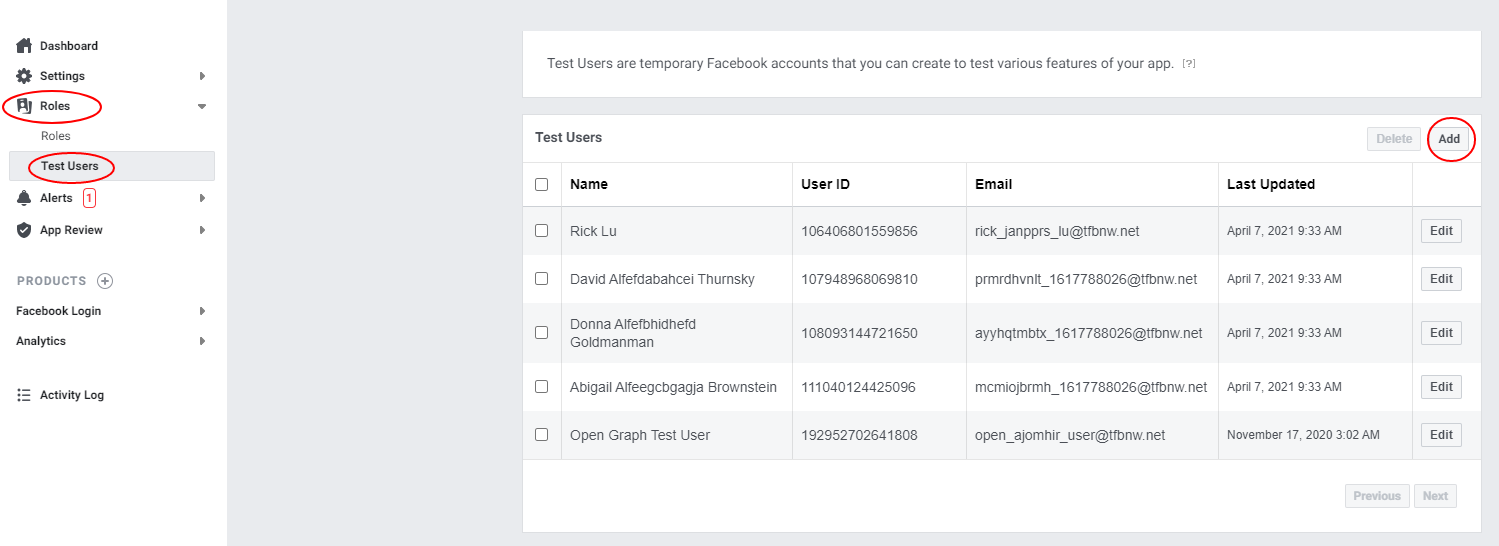Click the plus icon next to PRODUCTS
This screenshot has width=1499, height=546.
[105, 281]
